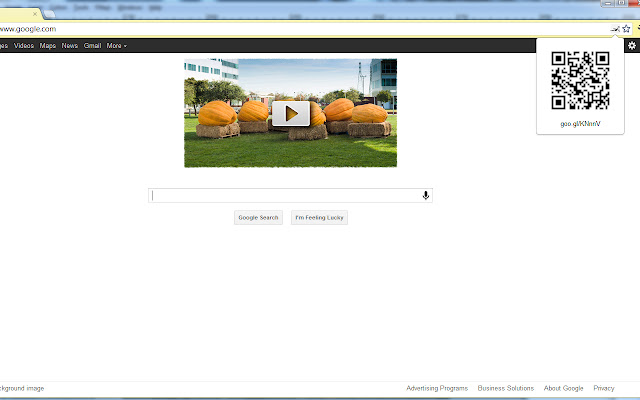This screenshot has height=400, width=640.
Task: Start voice search with microphone icon
Action: pos(425,196)
